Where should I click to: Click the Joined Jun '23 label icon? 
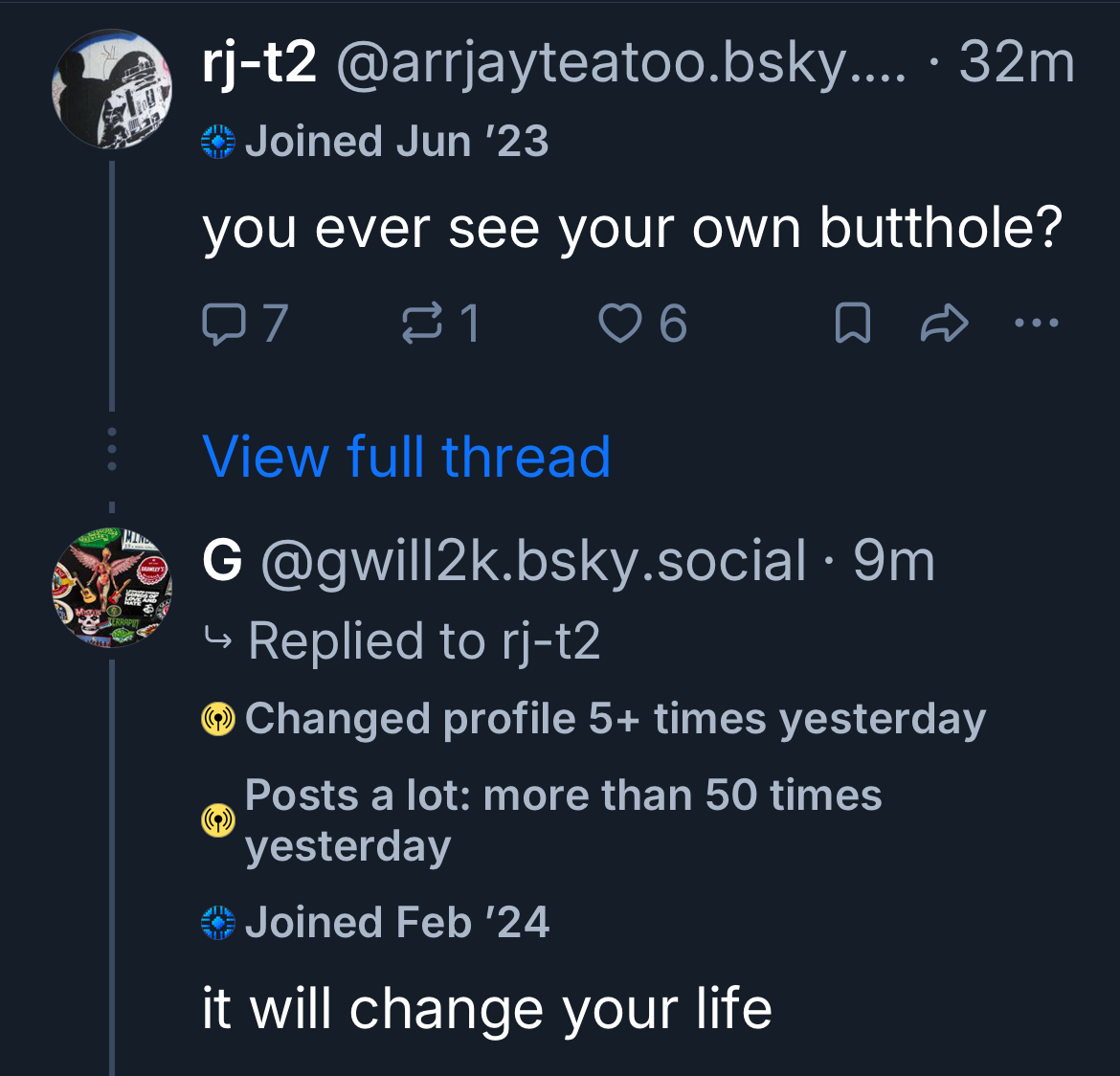click(218, 142)
